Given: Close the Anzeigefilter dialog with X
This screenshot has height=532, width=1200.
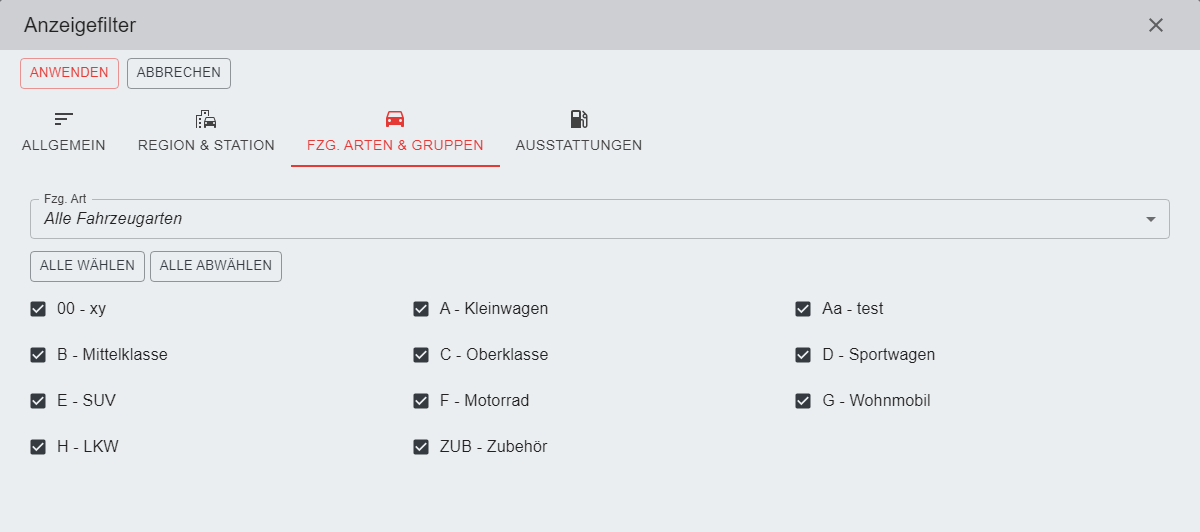Looking at the screenshot, I should point(1156,25).
